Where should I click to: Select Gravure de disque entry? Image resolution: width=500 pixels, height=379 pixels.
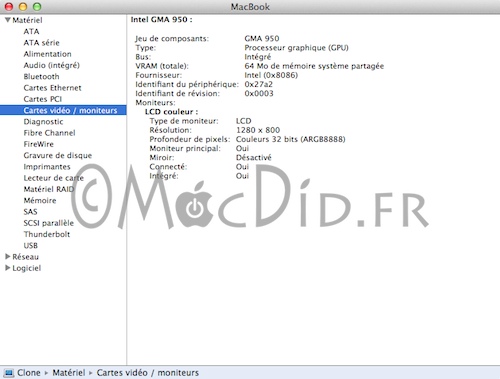(x=58, y=155)
